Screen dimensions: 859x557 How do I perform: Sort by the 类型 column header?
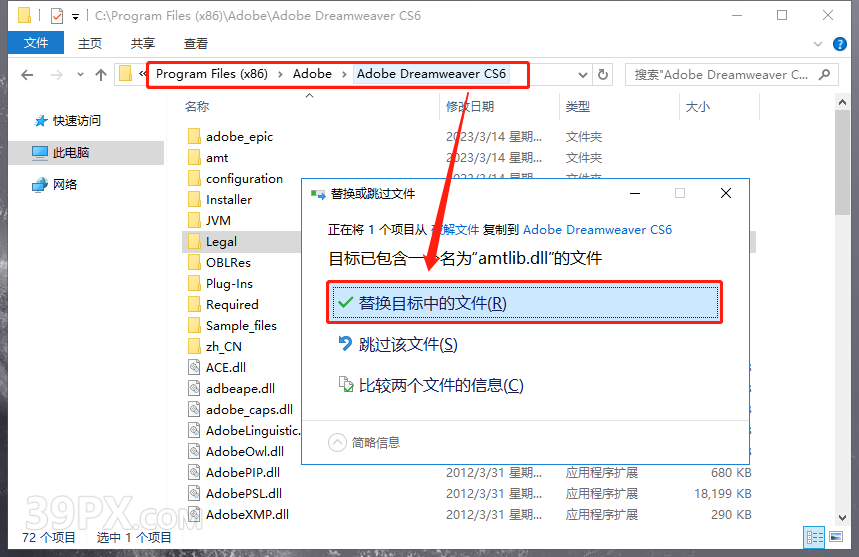pyautogui.click(x=577, y=106)
